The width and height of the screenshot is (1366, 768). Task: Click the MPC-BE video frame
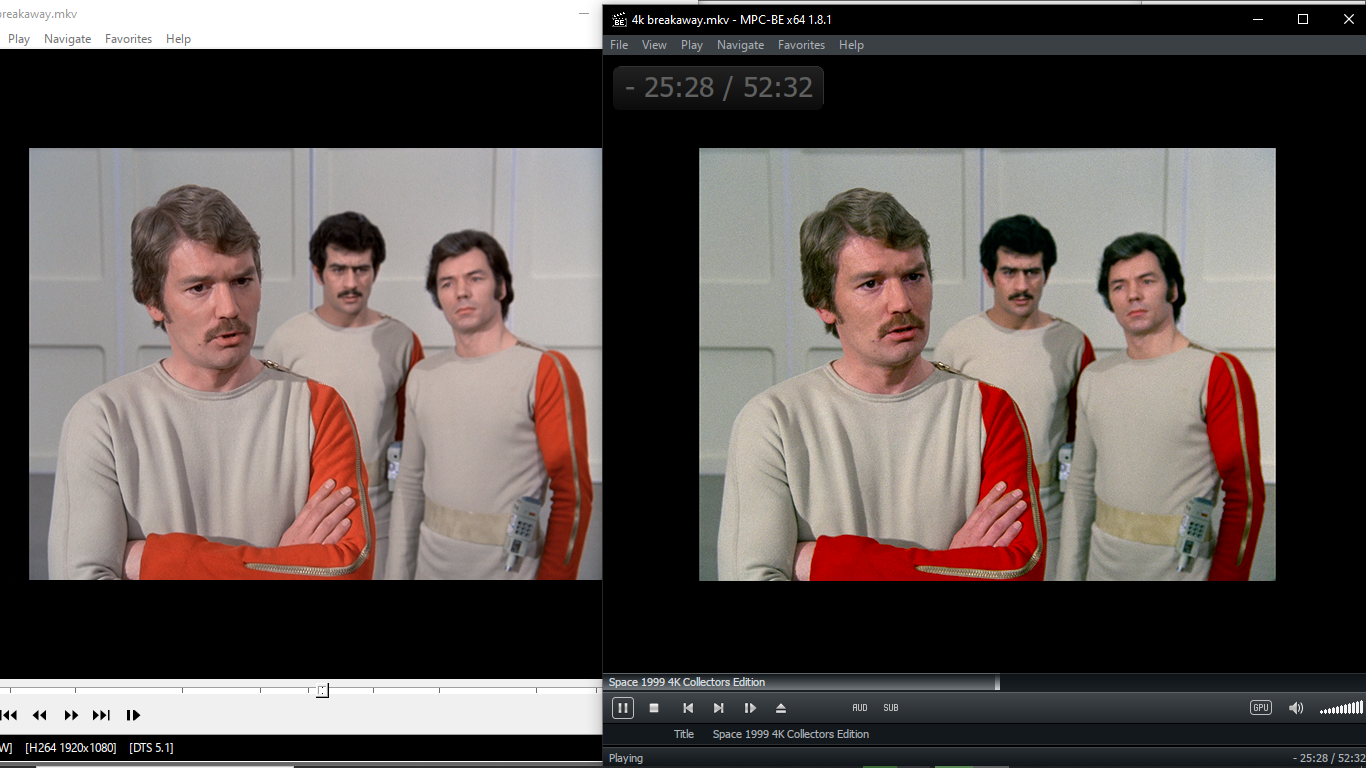point(987,364)
